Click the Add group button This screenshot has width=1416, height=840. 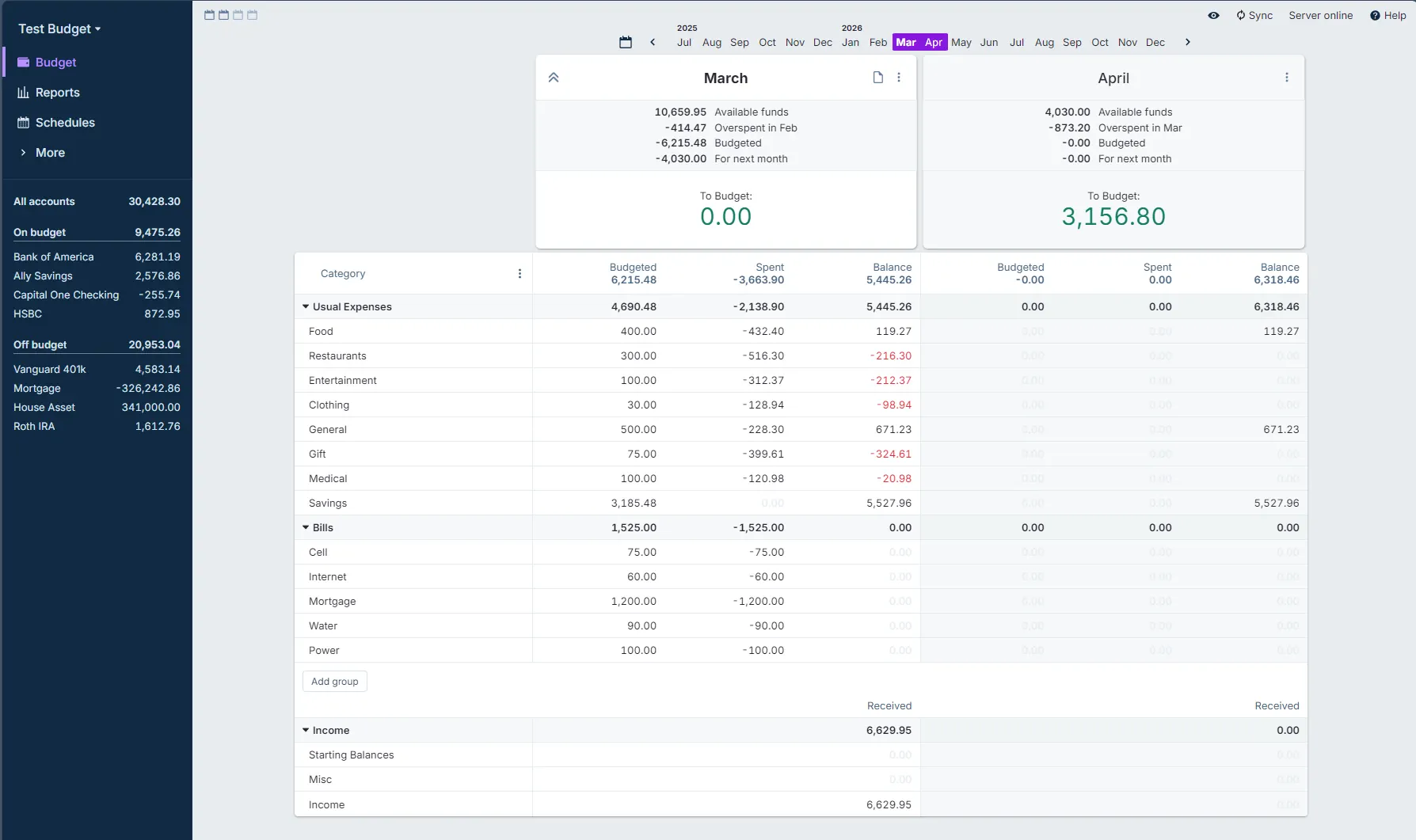tap(334, 681)
